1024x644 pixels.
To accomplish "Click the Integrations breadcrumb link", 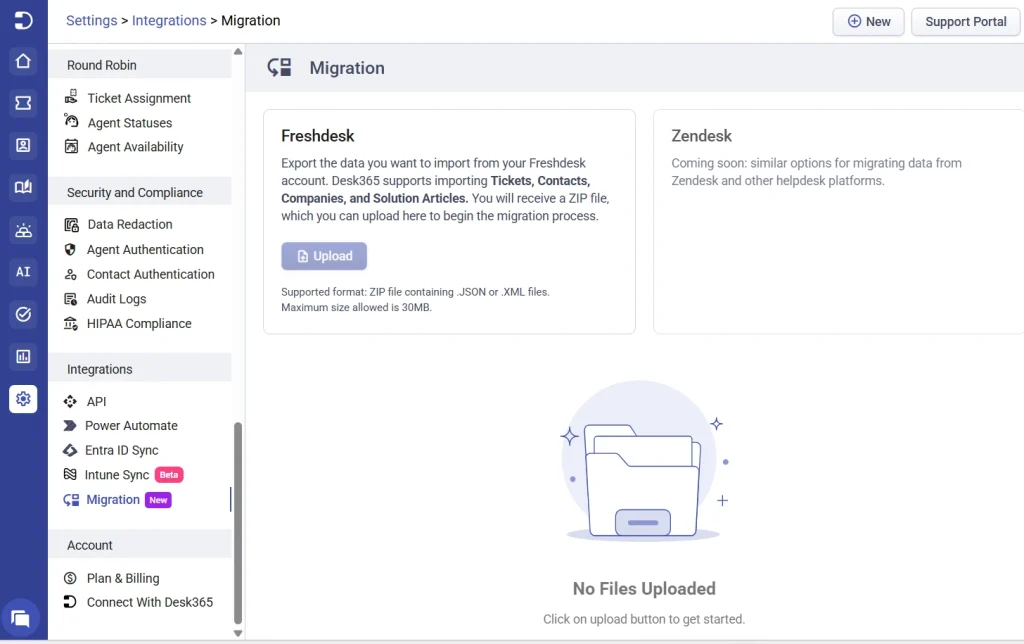I will (169, 20).
